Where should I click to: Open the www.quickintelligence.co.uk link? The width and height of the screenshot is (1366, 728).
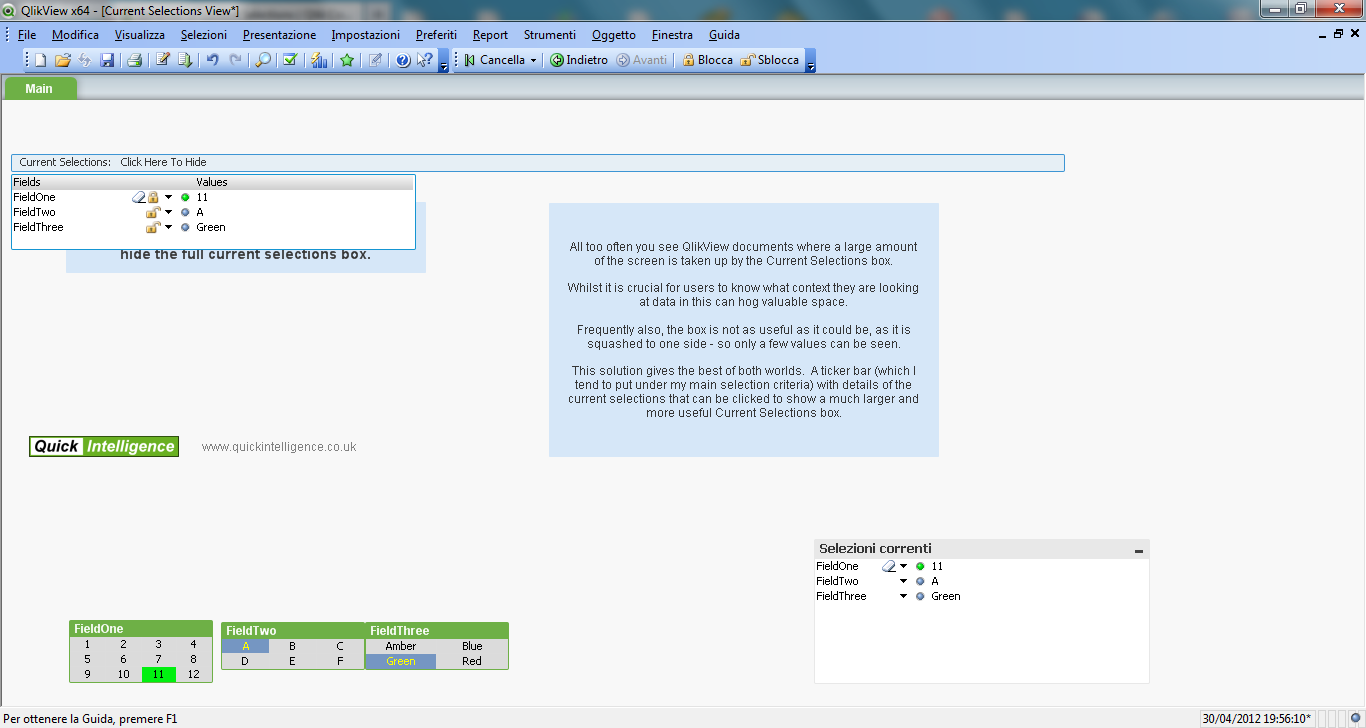[x=279, y=447]
